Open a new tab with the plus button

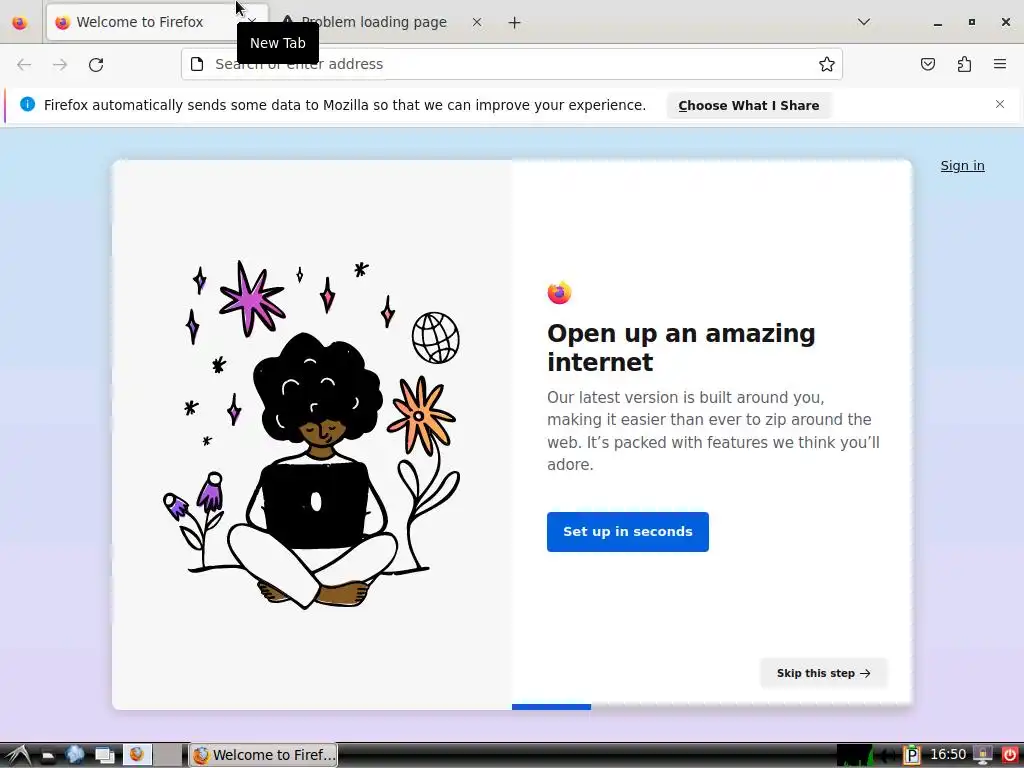click(515, 22)
